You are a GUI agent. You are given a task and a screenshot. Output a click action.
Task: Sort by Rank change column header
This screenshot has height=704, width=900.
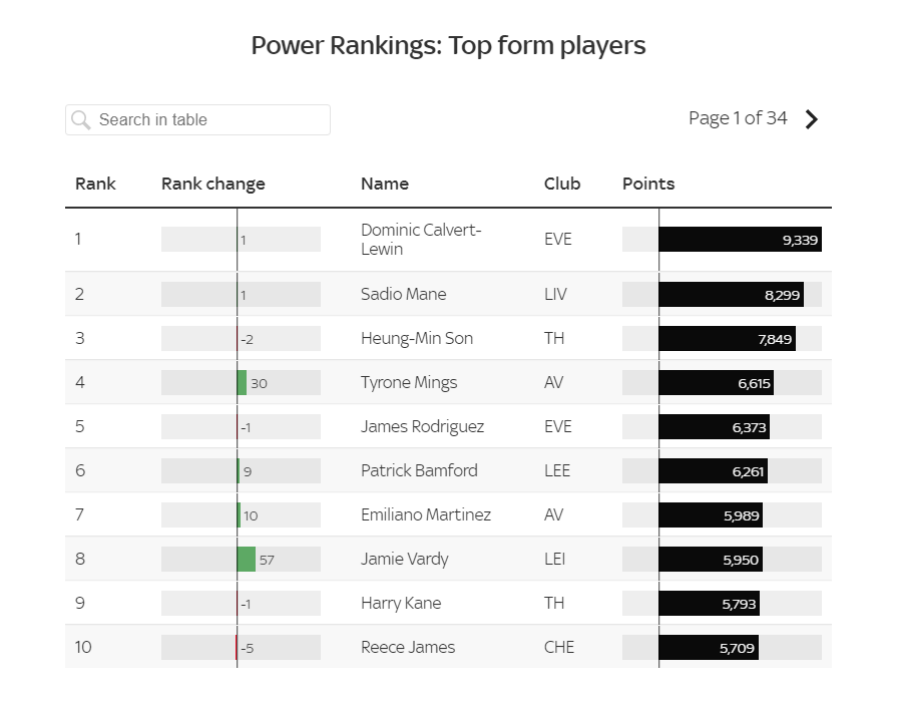click(213, 184)
